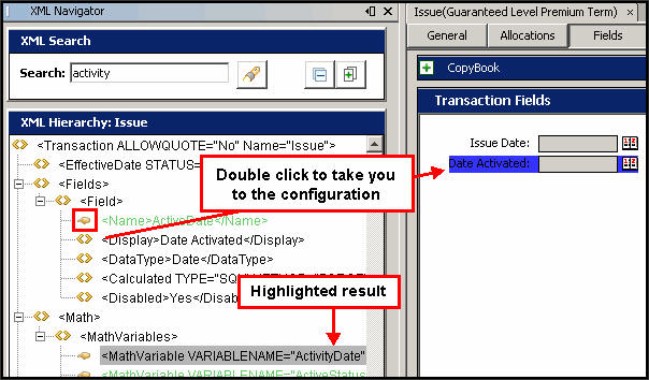The image size is (649, 380).
Task: Collapse the MathVariables node expander
Action: [40, 337]
